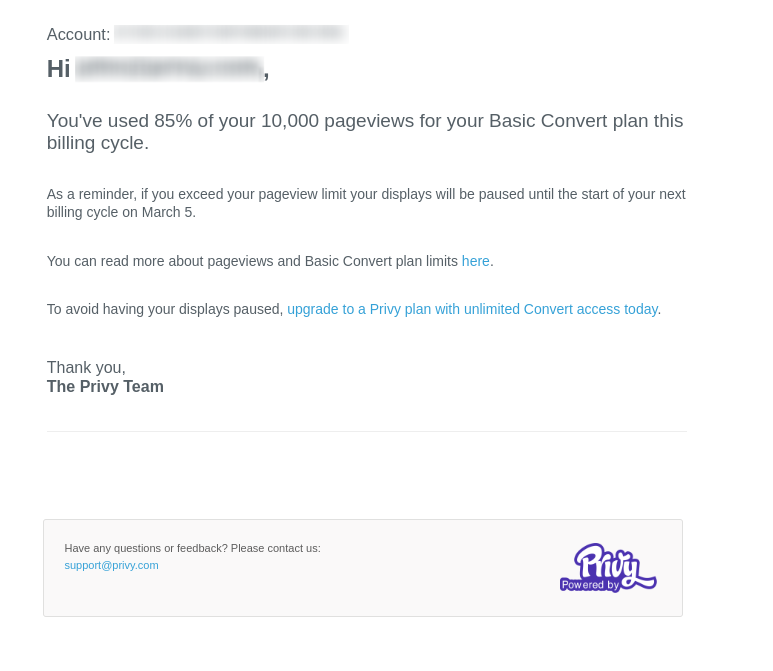Click the 'Account:' label
773x671 pixels.
[x=78, y=35]
